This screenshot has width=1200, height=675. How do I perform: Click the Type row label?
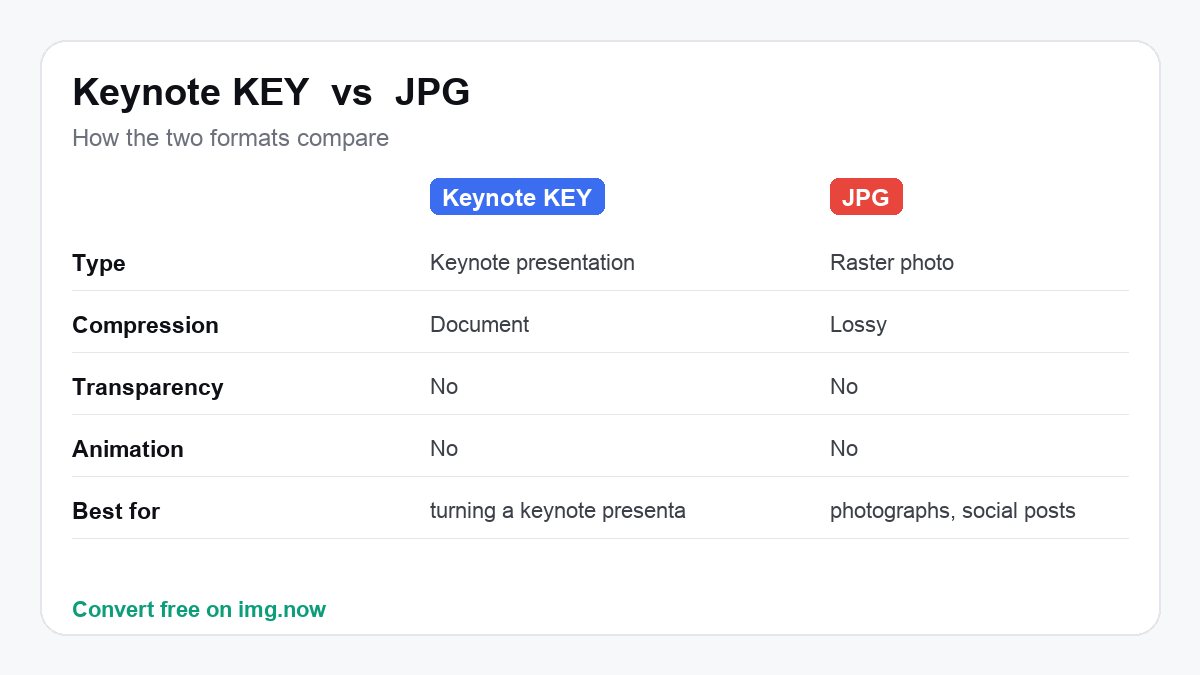coord(99,263)
